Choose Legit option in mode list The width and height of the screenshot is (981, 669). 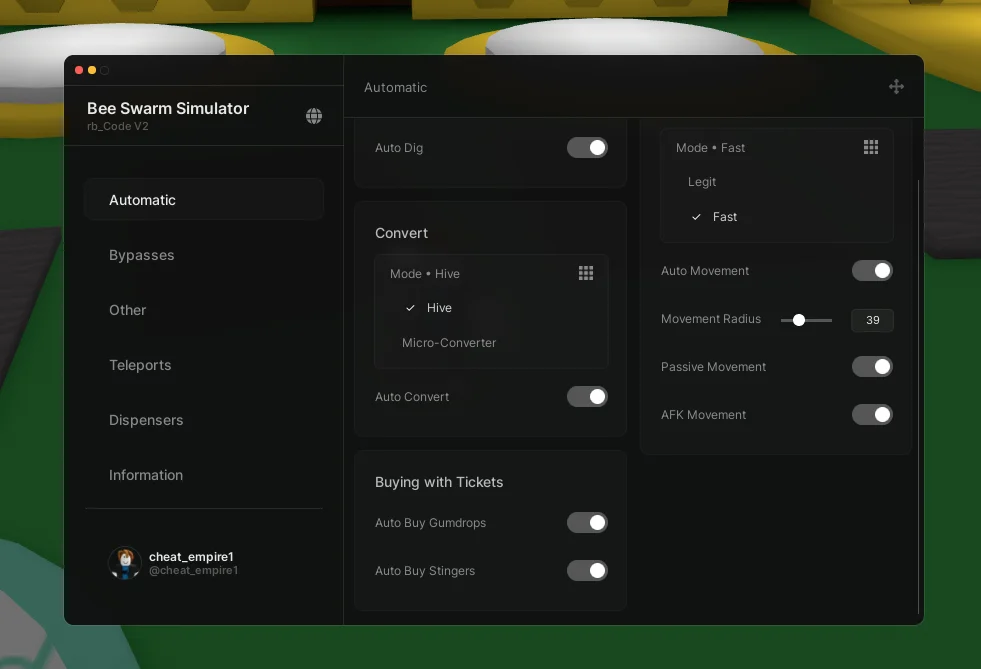(702, 182)
